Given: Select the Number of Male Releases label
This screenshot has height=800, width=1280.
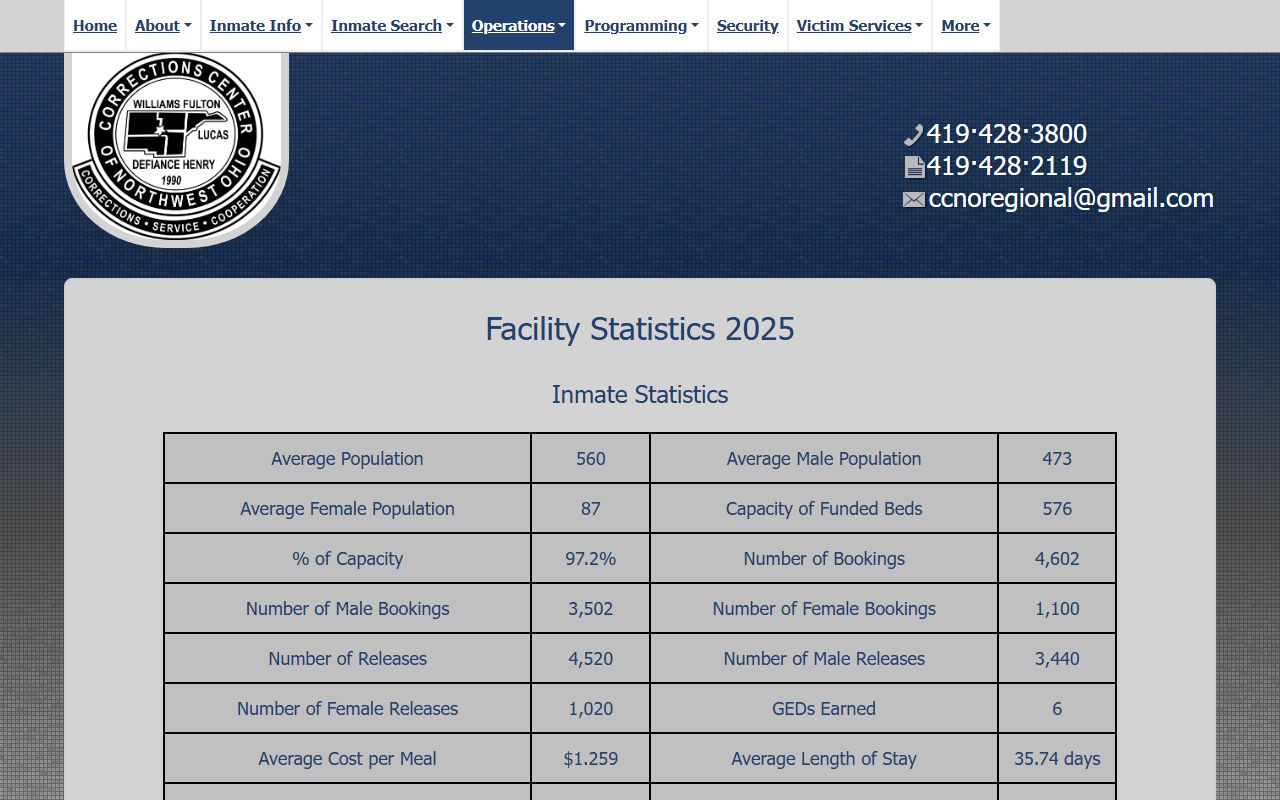Looking at the screenshot, I should [824, 659].
